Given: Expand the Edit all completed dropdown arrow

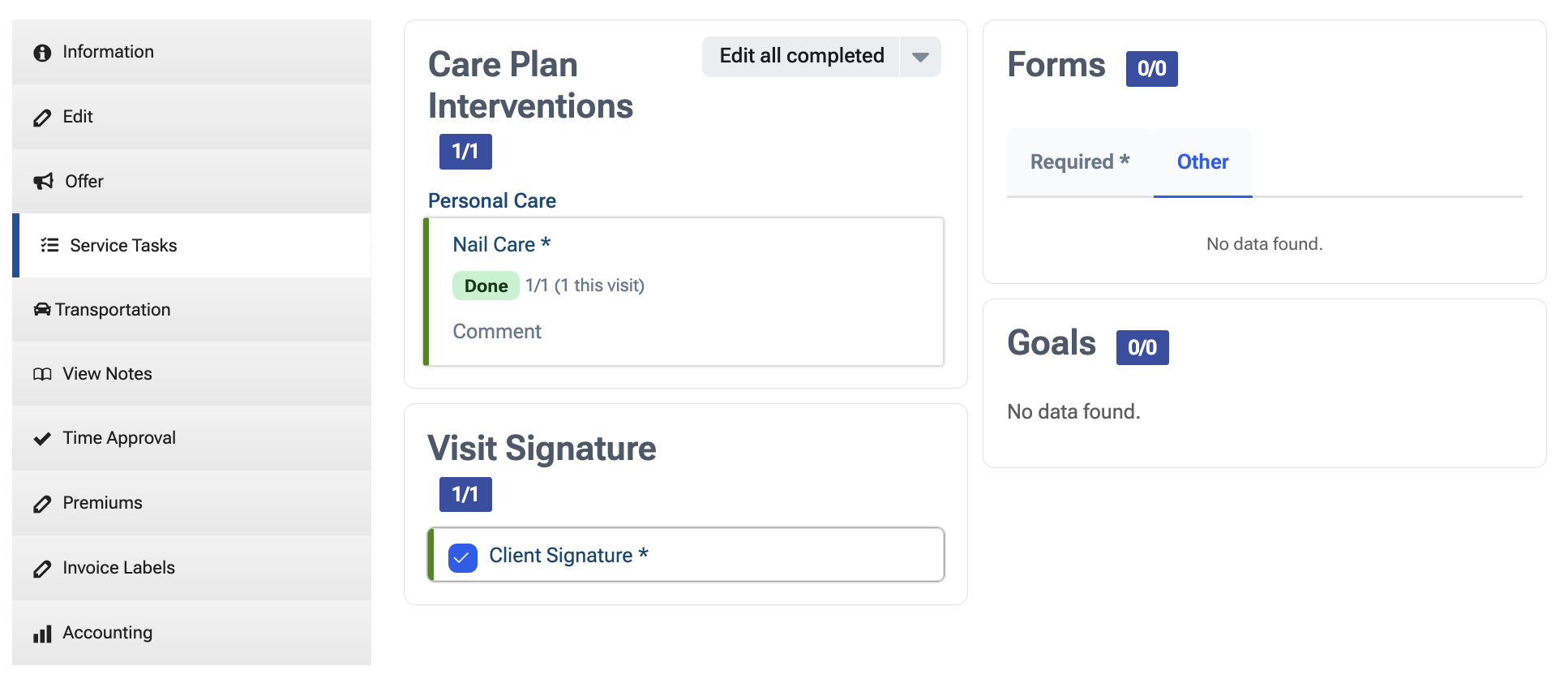Looking at the screenshot, I should pos(920,57).
